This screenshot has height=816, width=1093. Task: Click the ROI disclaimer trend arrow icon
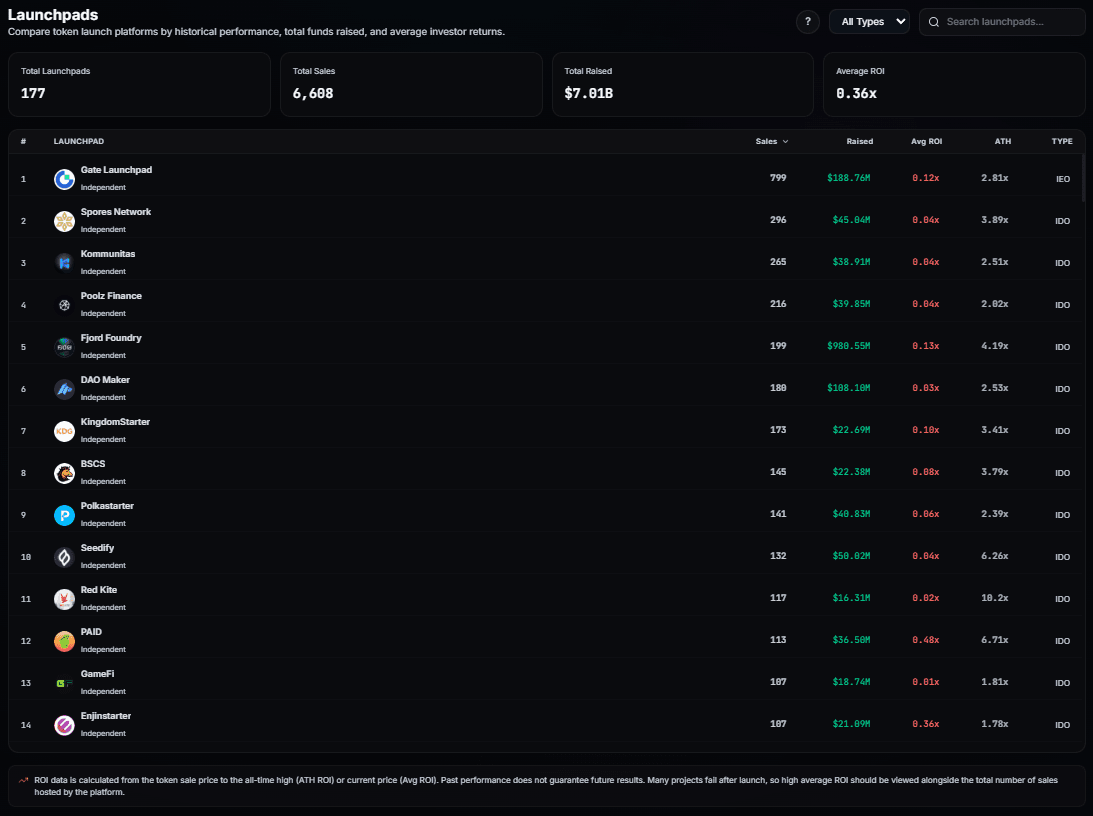(x=23, y=780)
